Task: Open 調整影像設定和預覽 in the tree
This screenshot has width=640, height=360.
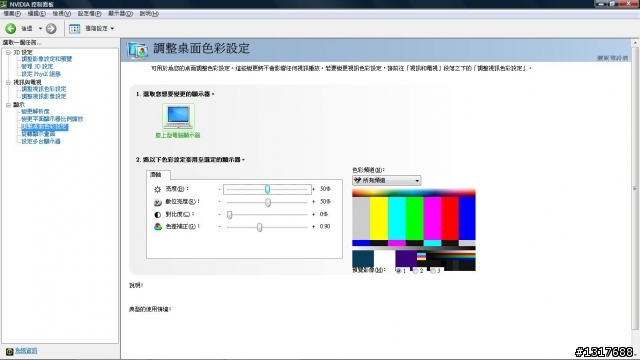Action: [47, 59]
